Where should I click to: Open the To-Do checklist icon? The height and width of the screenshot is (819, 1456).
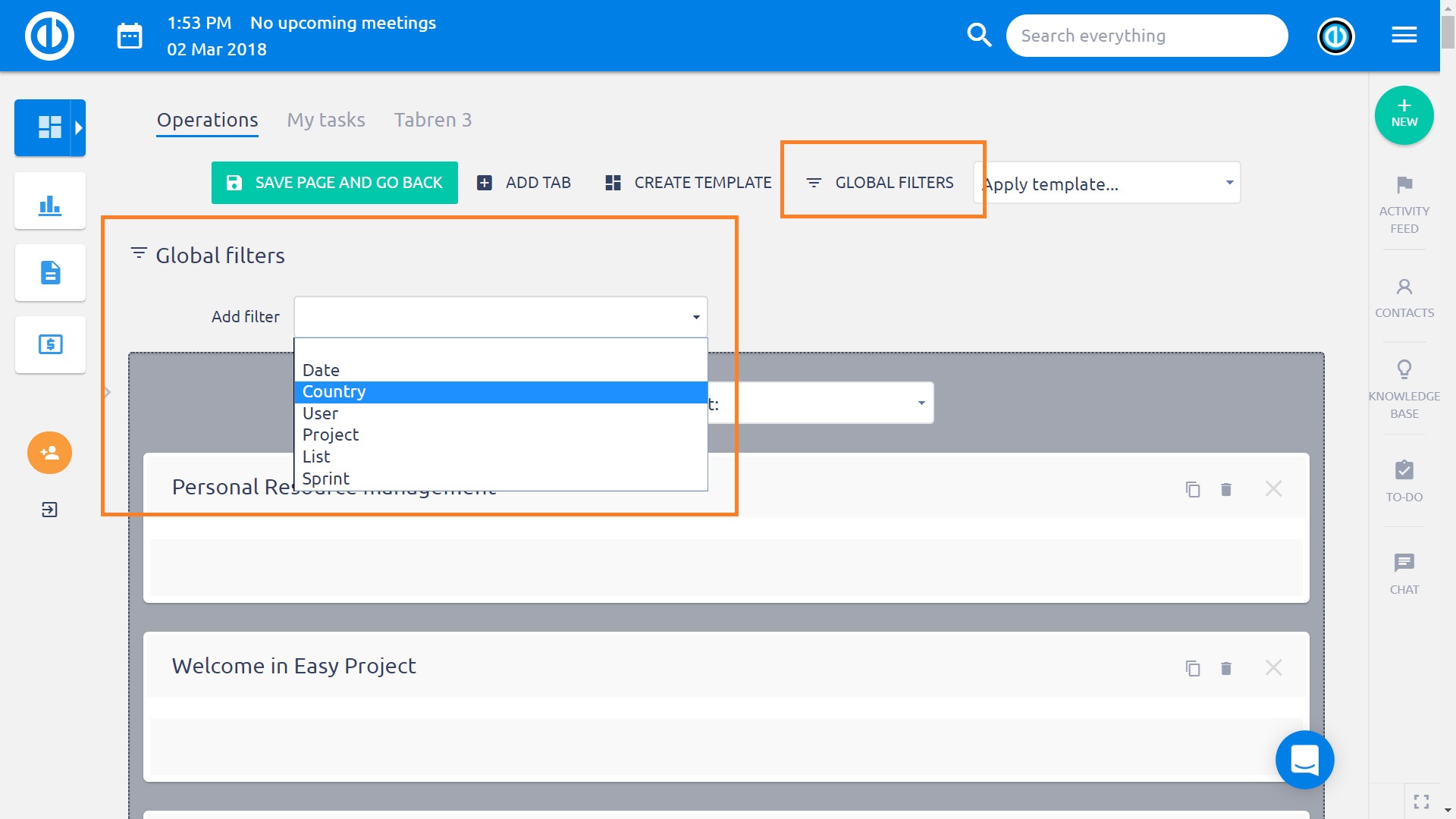(1404, 470)
